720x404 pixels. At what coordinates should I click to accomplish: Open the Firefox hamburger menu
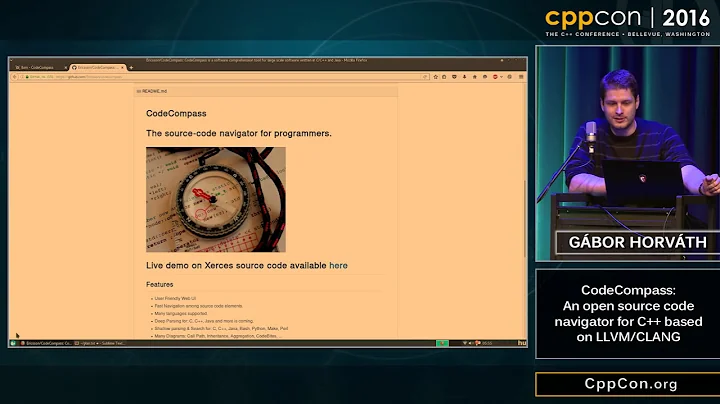[x=521, y=77]
